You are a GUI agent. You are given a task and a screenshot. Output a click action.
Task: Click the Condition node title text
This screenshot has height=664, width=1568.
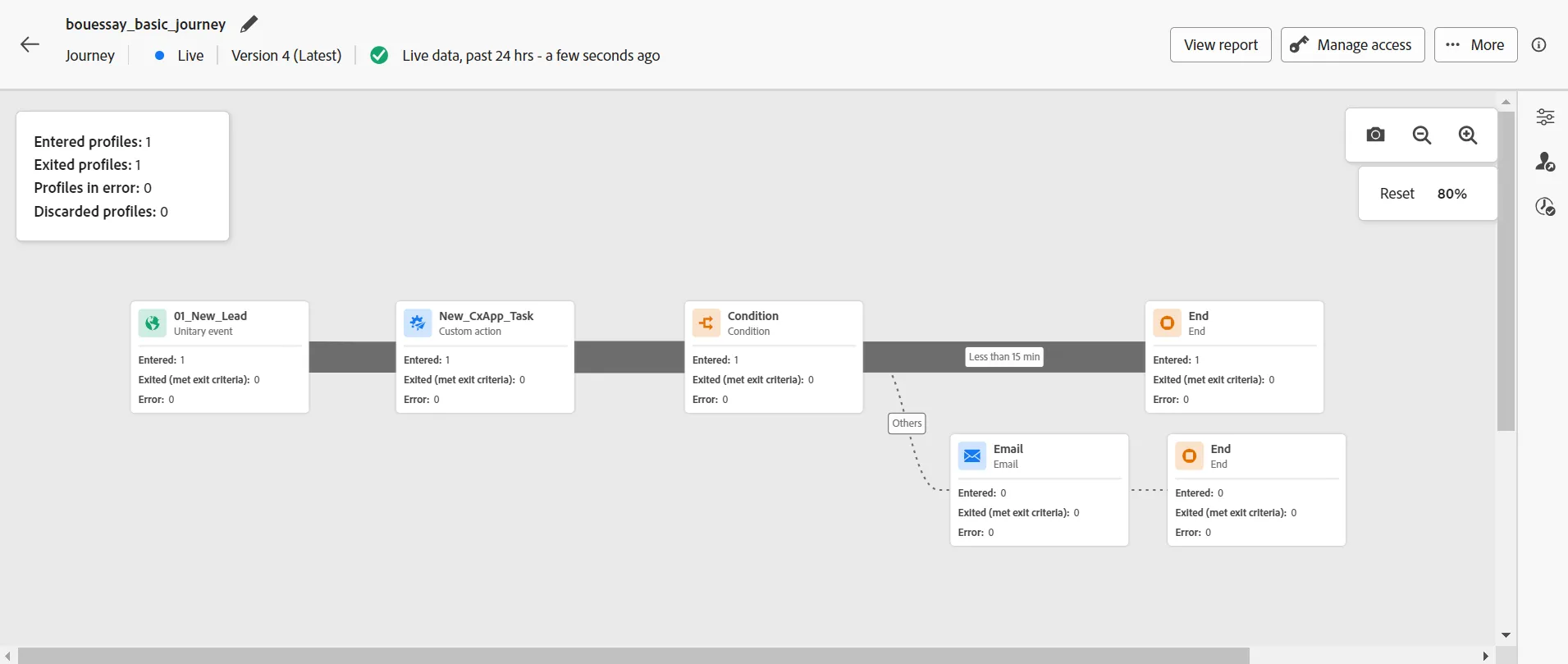tap(753, 316)
